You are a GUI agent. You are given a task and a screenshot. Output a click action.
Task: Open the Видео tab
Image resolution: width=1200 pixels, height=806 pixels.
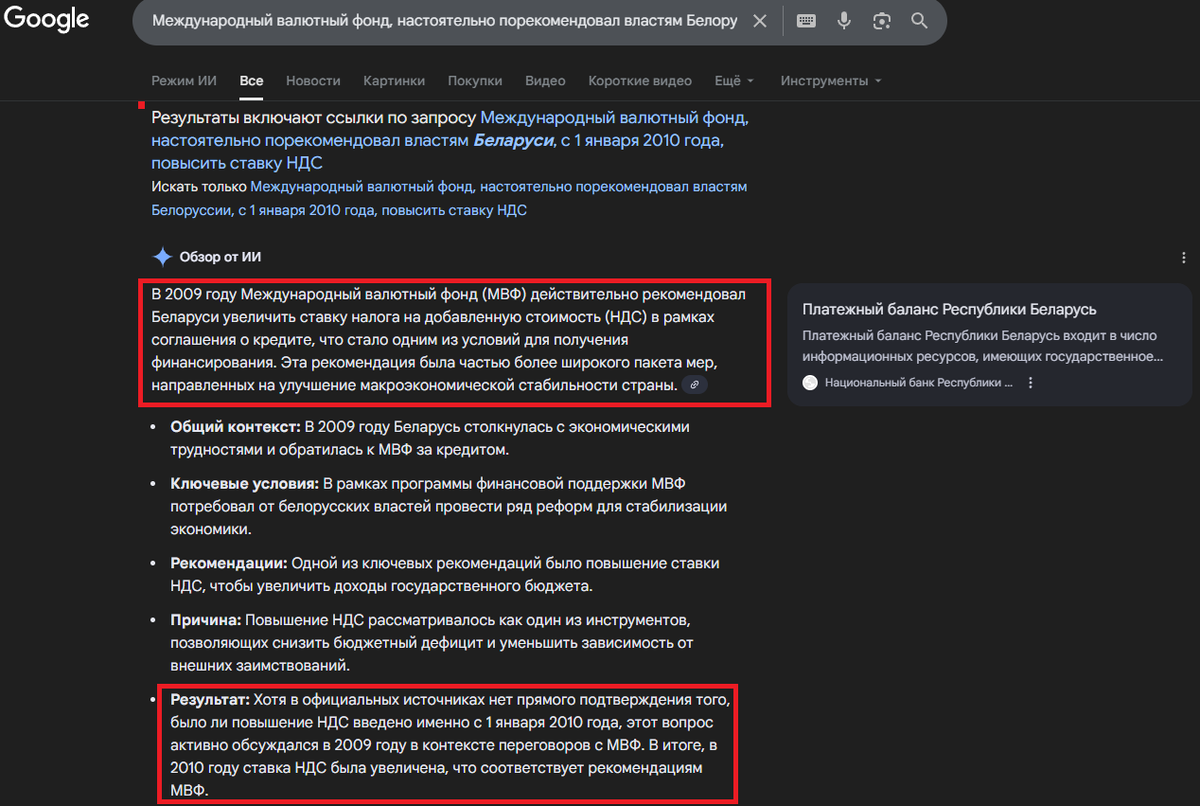[x=545, y=81]
